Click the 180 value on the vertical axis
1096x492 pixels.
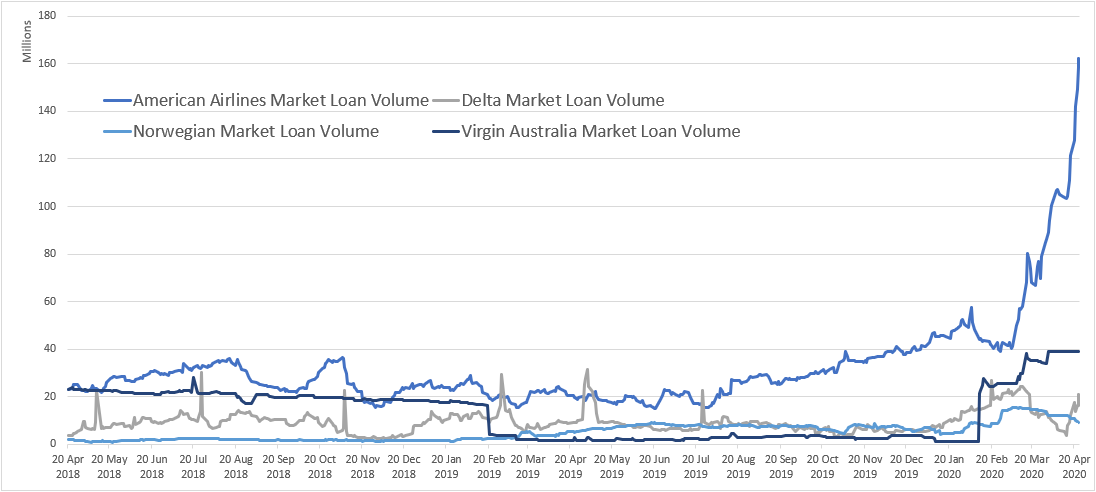pos(48,15)
